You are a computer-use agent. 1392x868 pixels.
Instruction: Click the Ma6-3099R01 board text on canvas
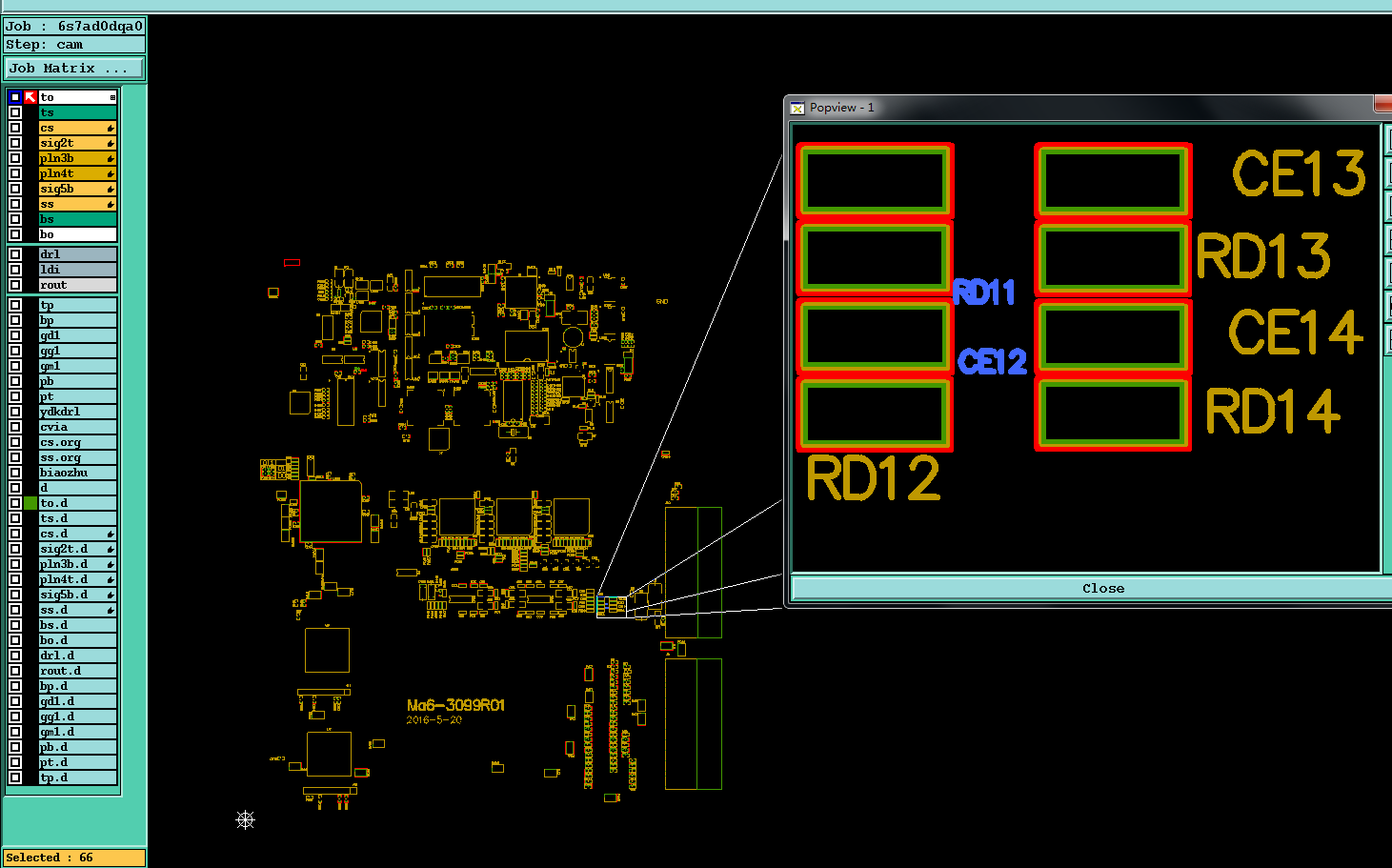455,705
